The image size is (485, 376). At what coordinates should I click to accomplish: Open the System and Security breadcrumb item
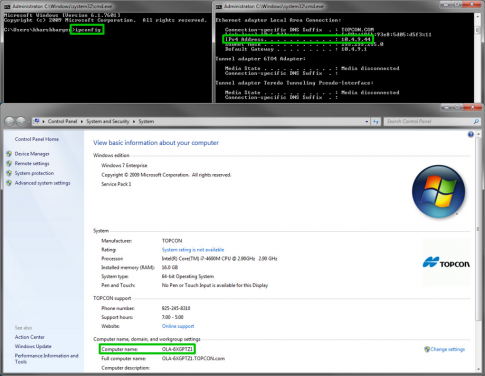click(x=108, y=121)
